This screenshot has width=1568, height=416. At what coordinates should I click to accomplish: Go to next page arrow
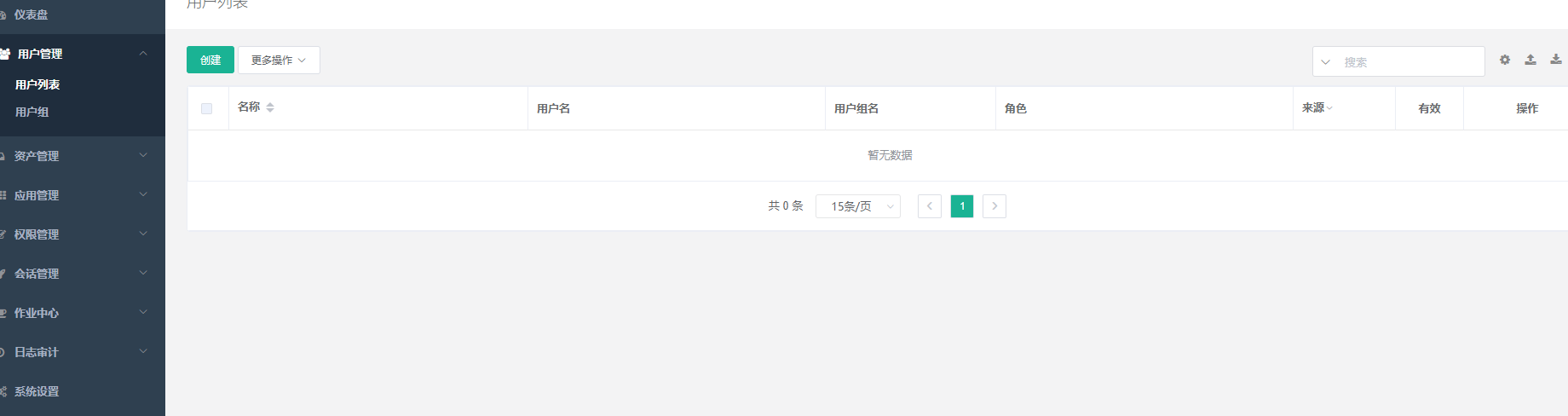[994, 206]
